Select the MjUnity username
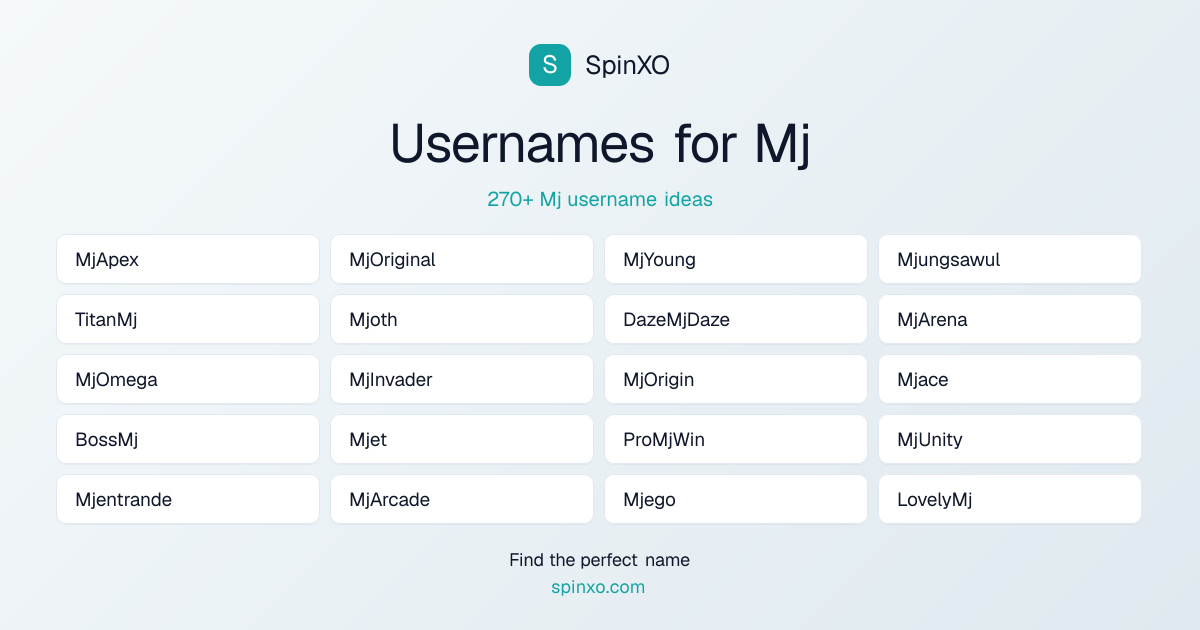1200x630 pixels. click(x=1010, y=439)
